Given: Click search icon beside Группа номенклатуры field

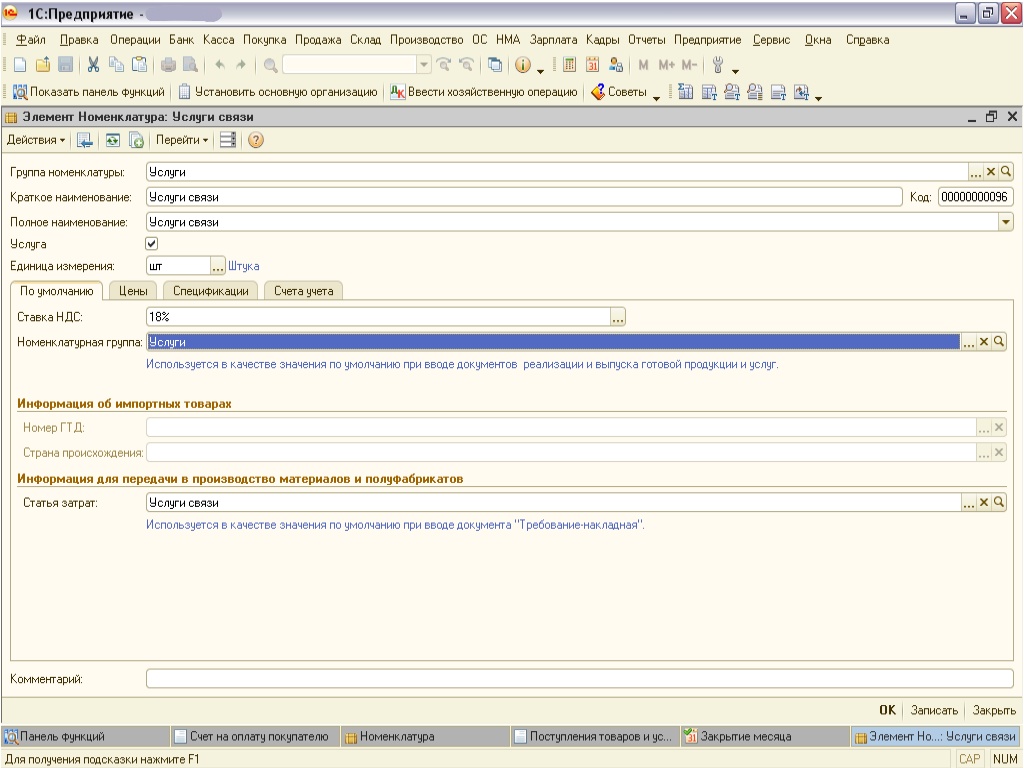Looking at the screenshot, I should tap(1006, 172).
